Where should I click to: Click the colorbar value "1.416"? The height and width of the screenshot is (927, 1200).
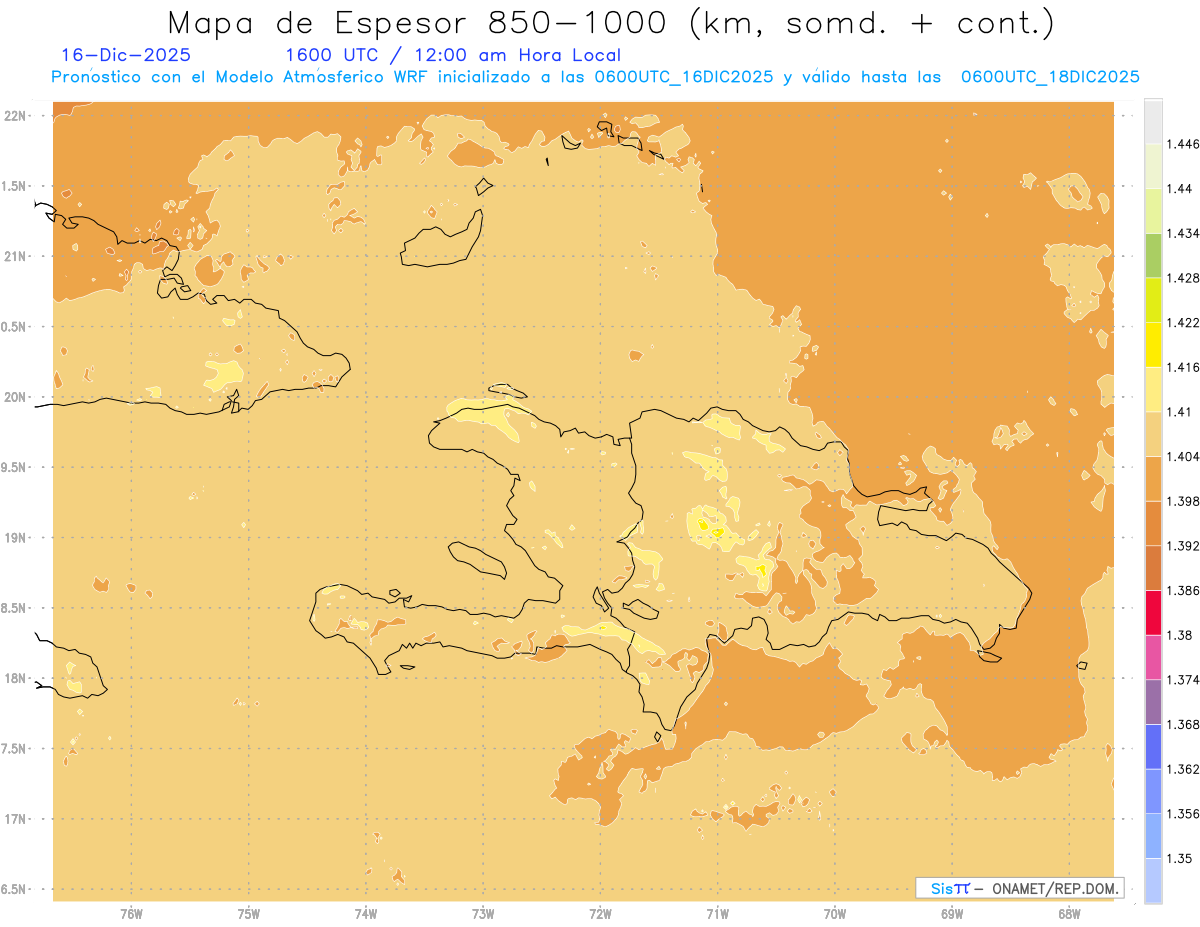tap(1182, 367)
